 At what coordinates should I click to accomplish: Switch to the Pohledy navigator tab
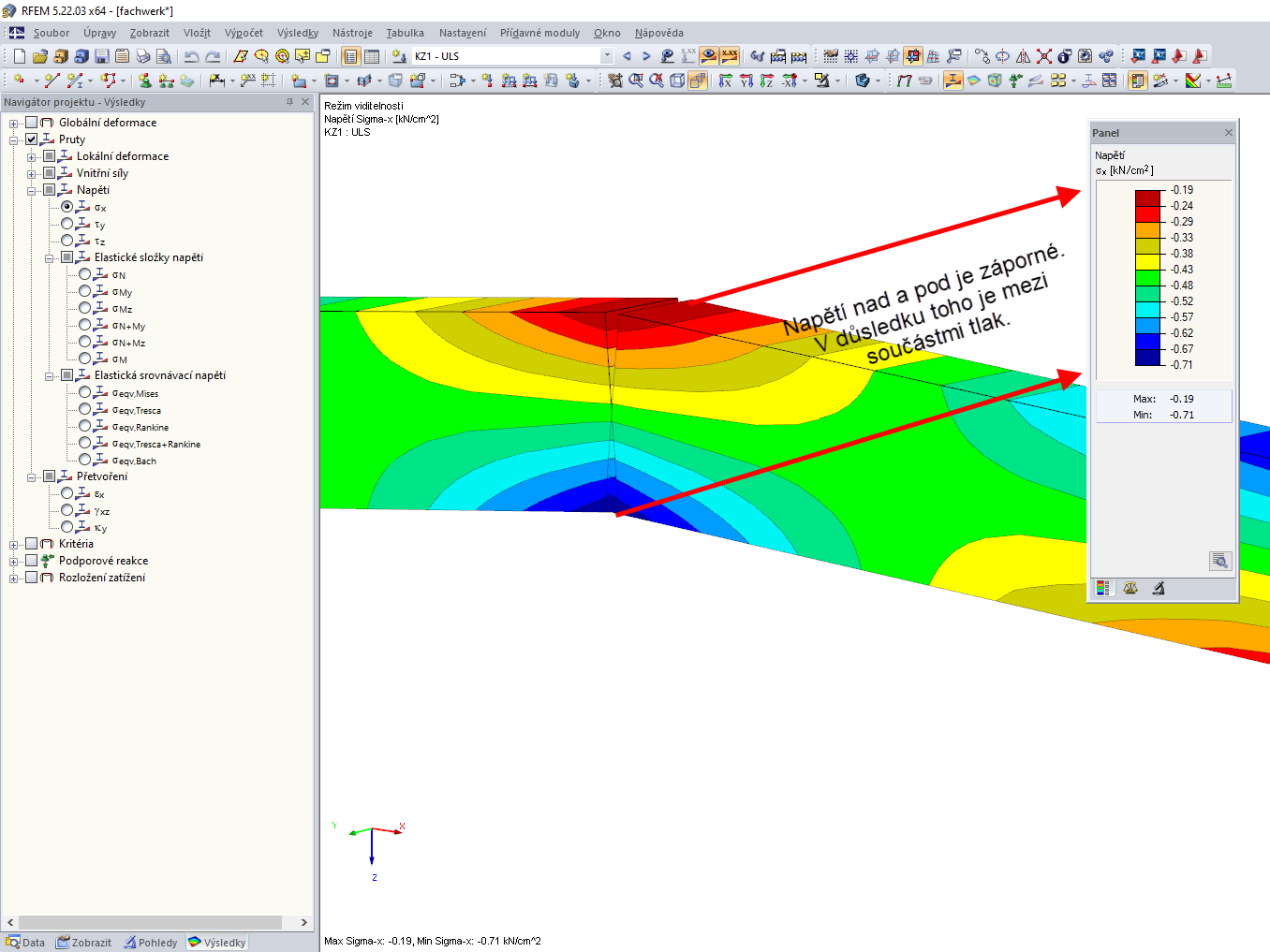click(150, 943)
